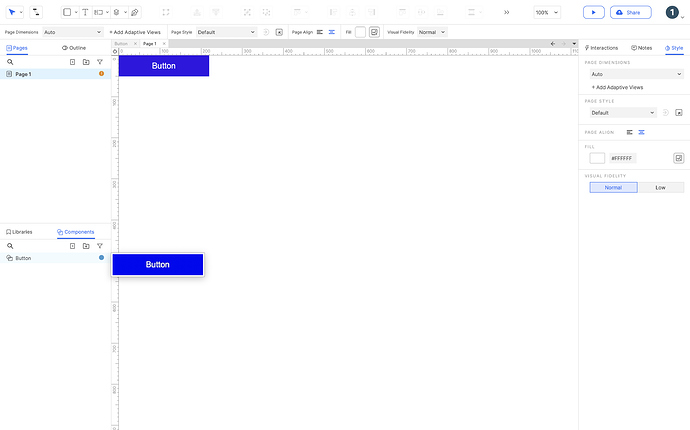Add a new page in Pages panel

click(x=73, y=62)
